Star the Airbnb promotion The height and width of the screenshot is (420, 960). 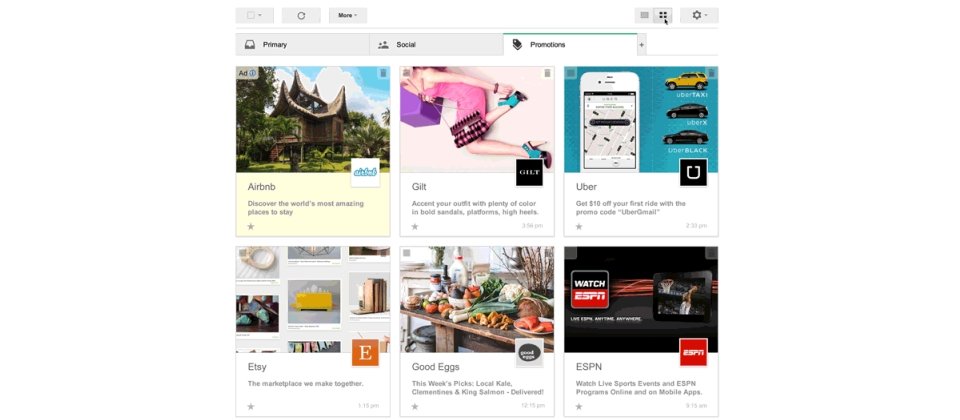coord(250,227)
